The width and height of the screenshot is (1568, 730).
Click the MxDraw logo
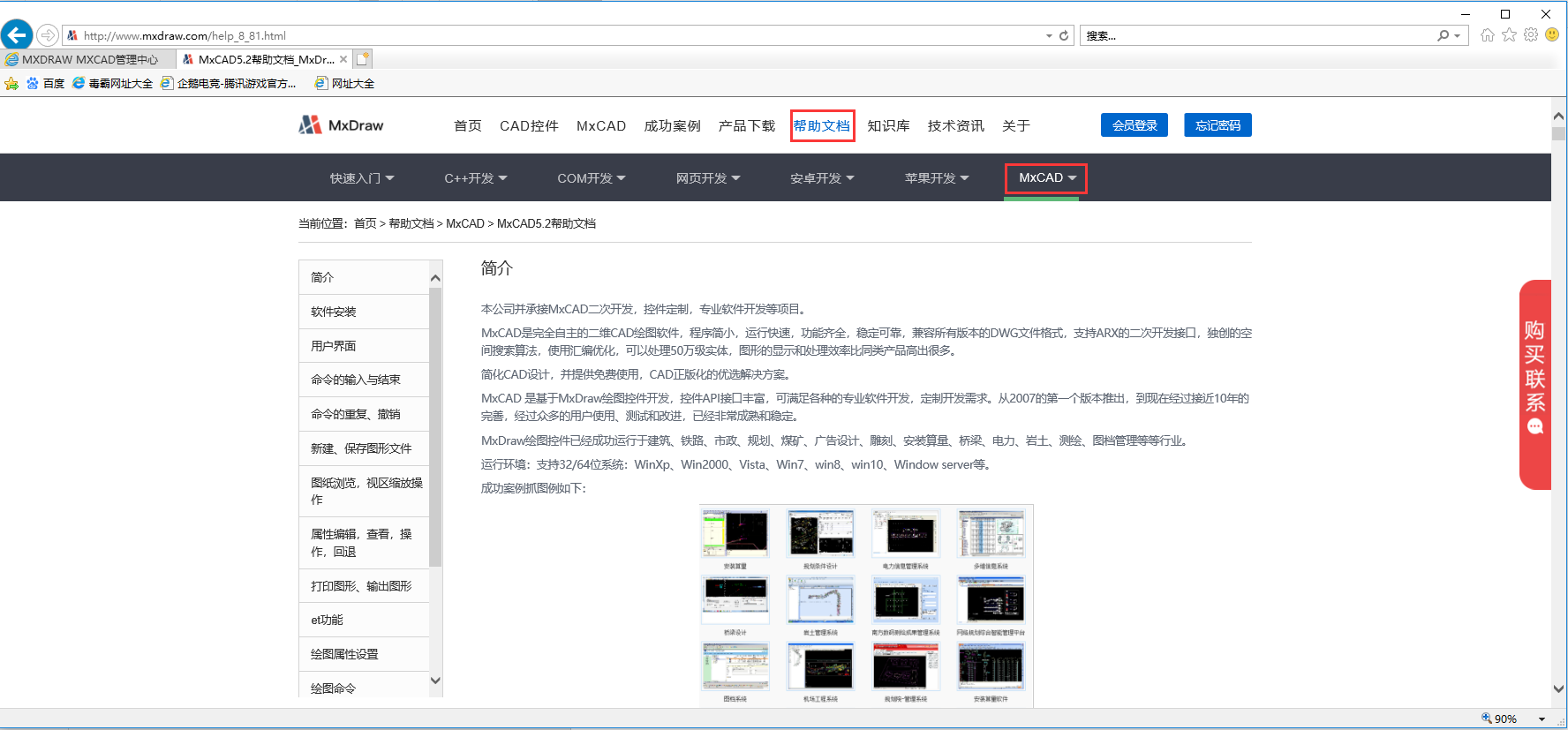[341, 125]
